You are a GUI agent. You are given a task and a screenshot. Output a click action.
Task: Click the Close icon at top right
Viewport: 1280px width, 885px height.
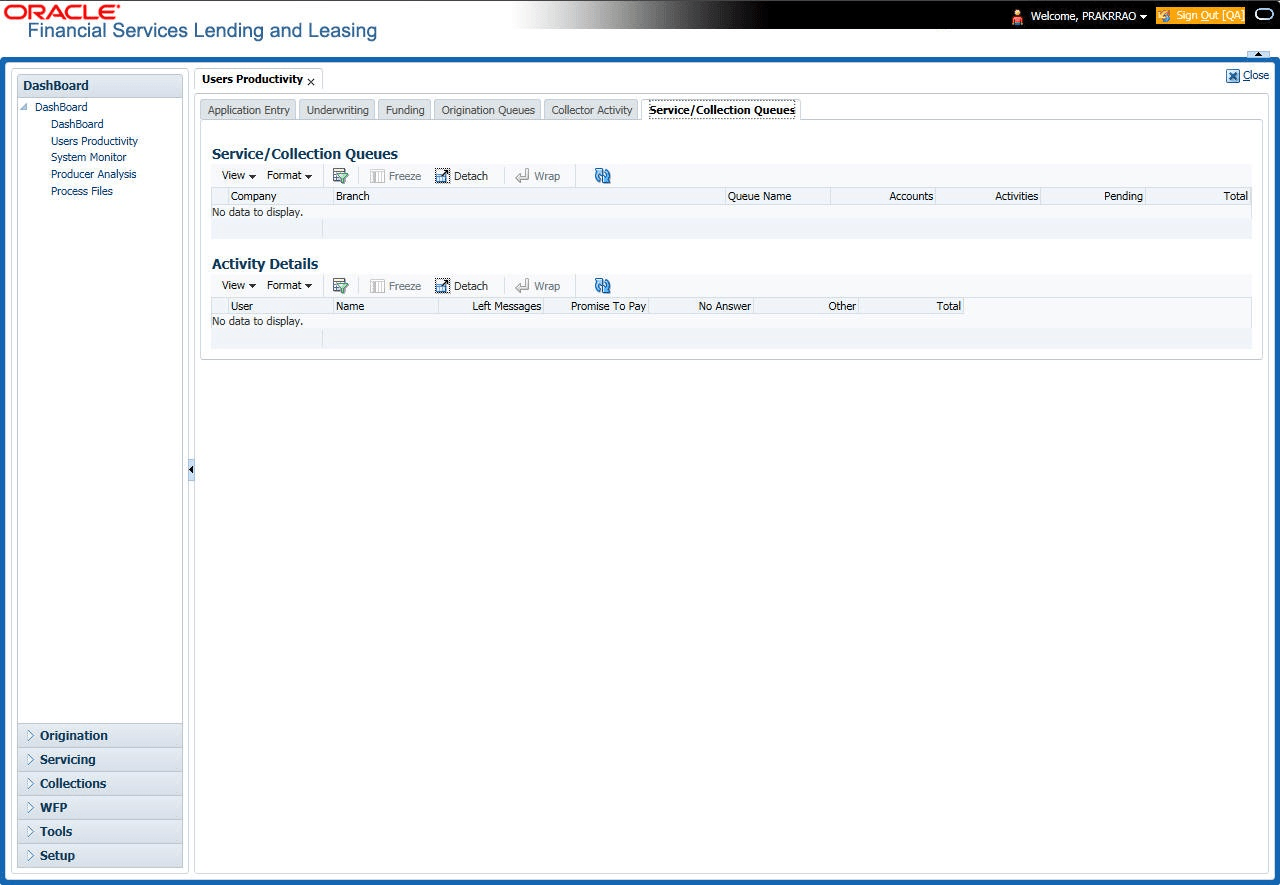click(1233, 76)
